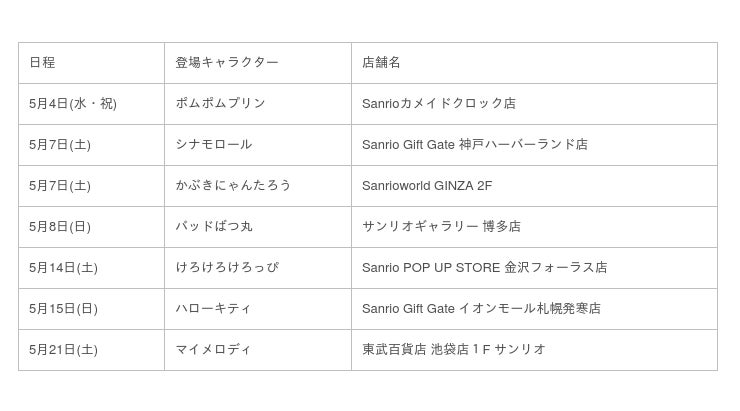The width and height of the screenshot is (740, 411).
Task: Select the Sanrioworld GINZA 2F cell
Action: (427, 185)
